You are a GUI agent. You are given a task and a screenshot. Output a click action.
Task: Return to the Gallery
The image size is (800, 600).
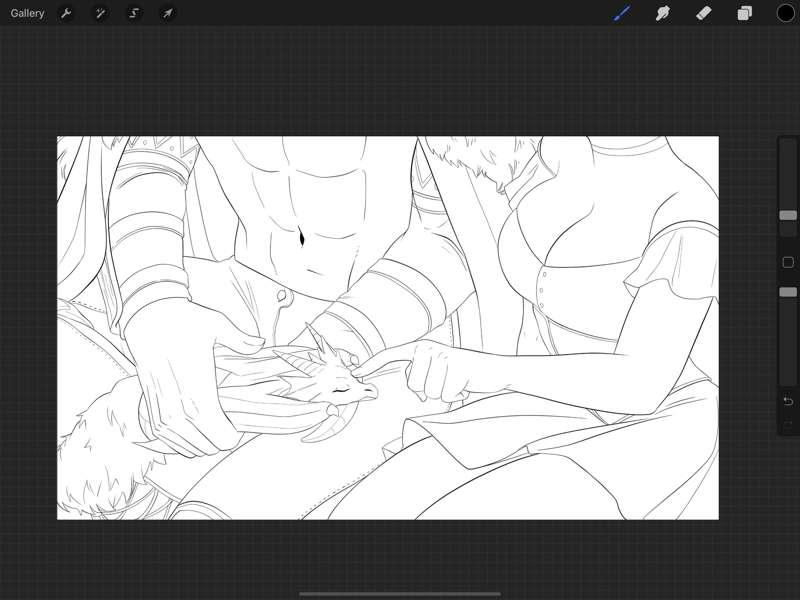click(x=27, y=13)
